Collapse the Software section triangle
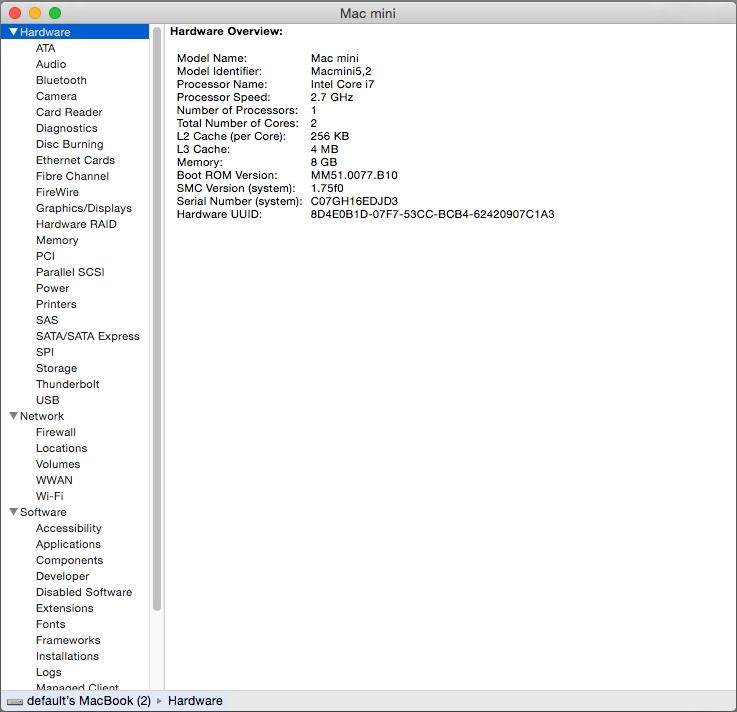737x712 pixels. 13,512
